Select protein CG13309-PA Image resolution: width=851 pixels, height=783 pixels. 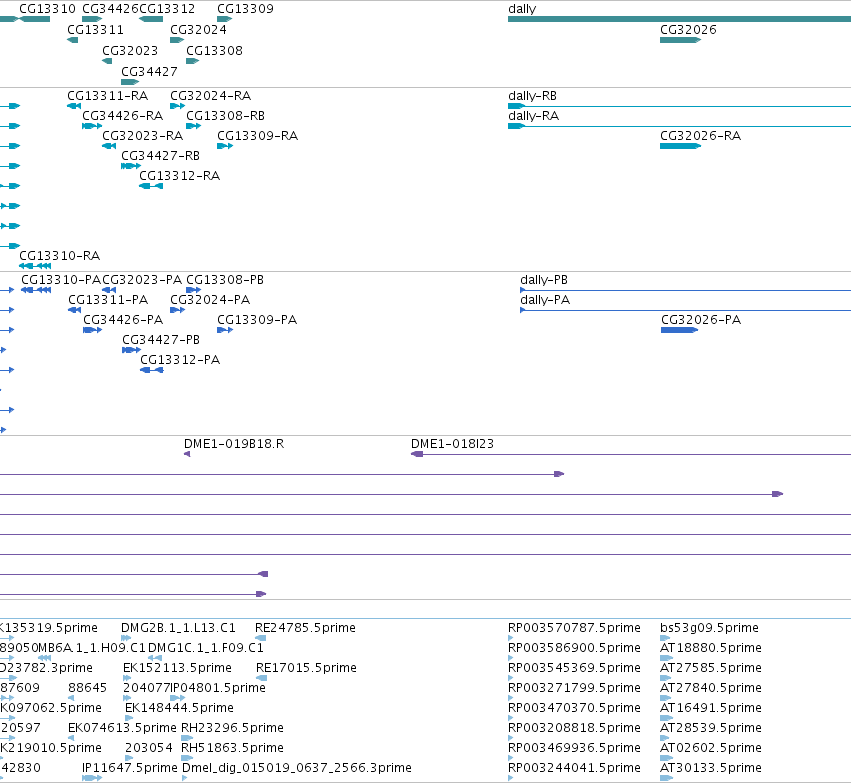click(257, 320)
